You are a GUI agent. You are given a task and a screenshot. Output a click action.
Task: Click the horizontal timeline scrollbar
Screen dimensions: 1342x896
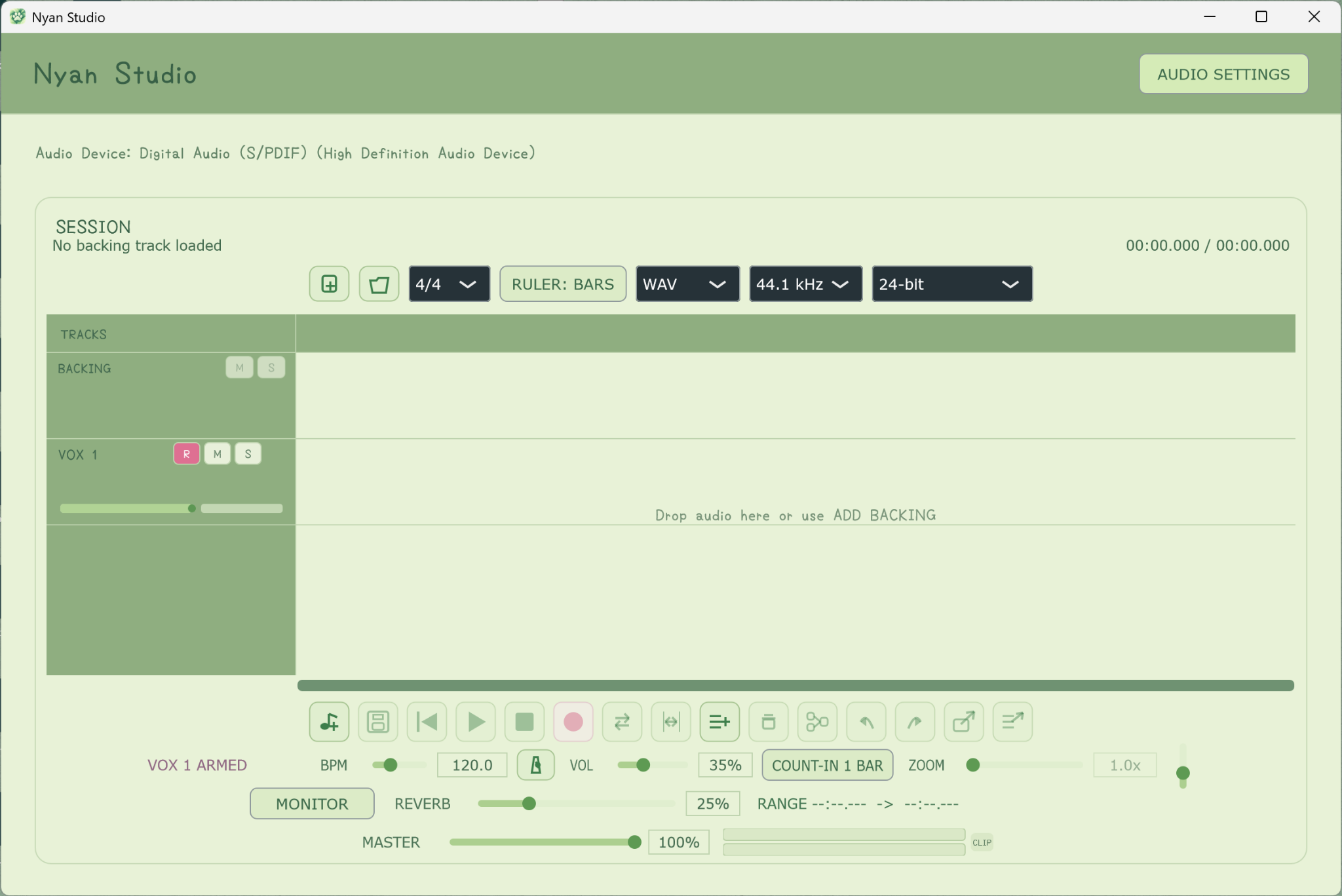coord(796,685)
